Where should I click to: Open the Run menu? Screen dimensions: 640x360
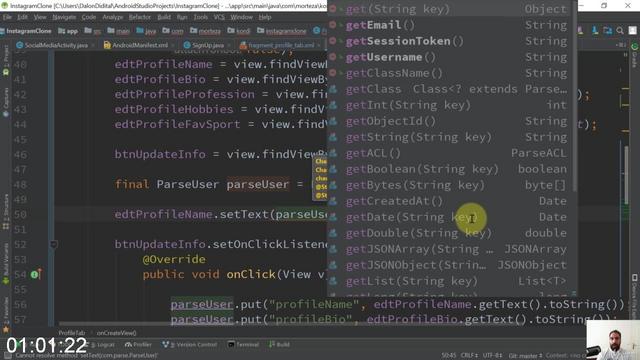(x=182, y=17)
